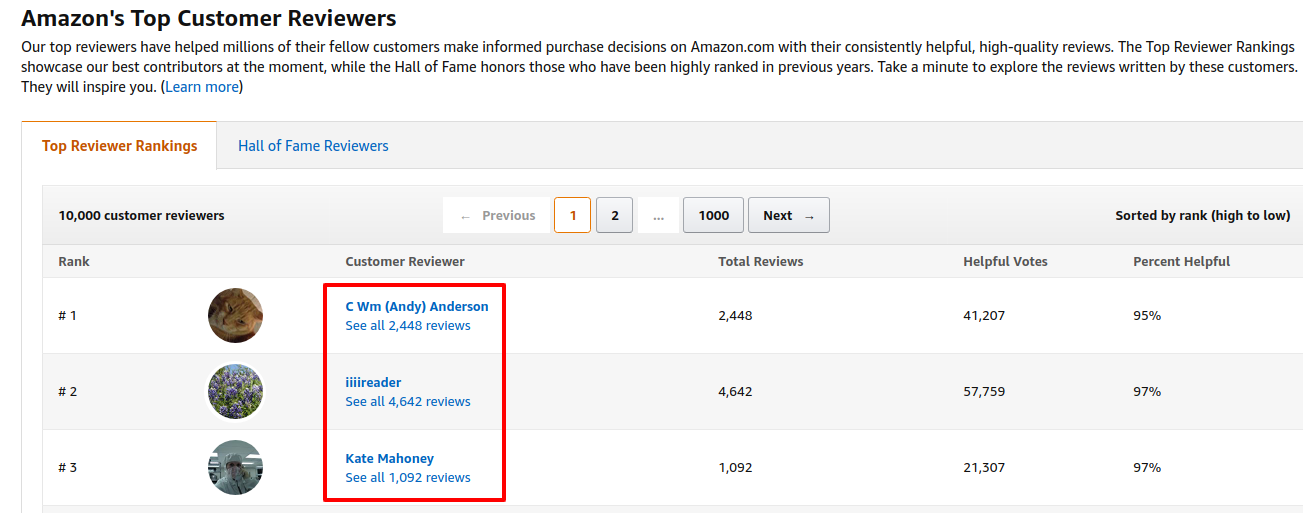The image size is (1303, 513).
Task: Jump to page 1000 of reviewers
Action: [714, 215]
